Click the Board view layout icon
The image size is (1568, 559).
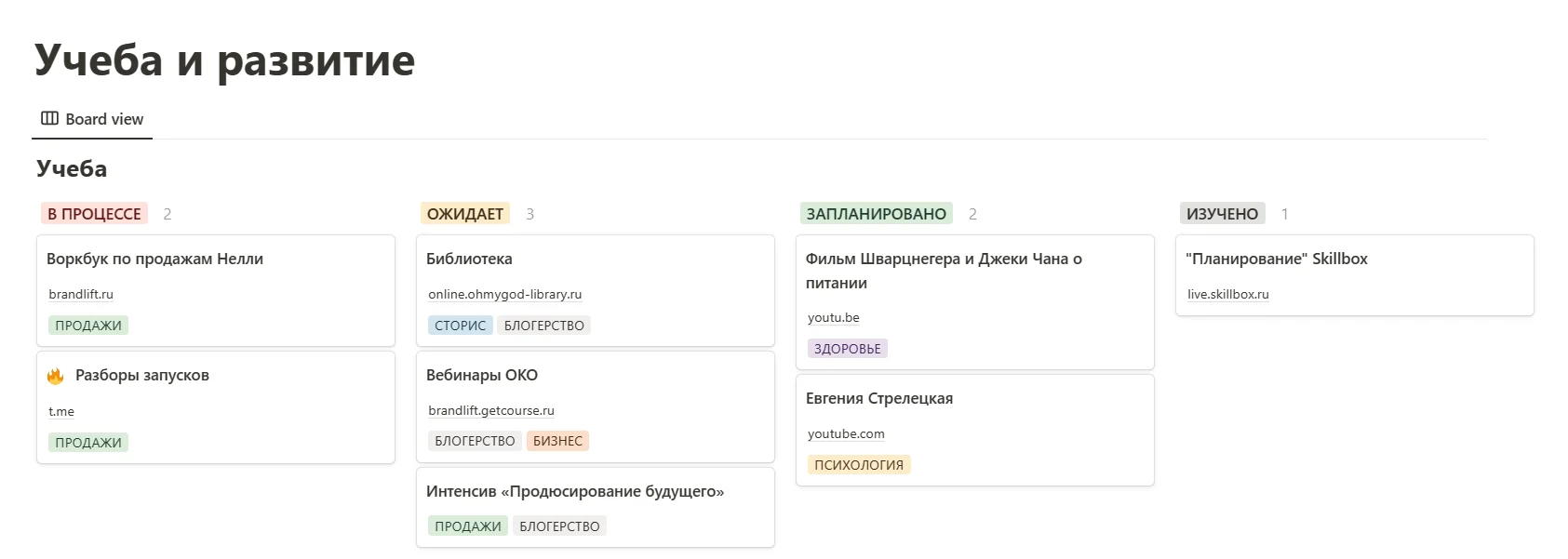pos(49,119)
